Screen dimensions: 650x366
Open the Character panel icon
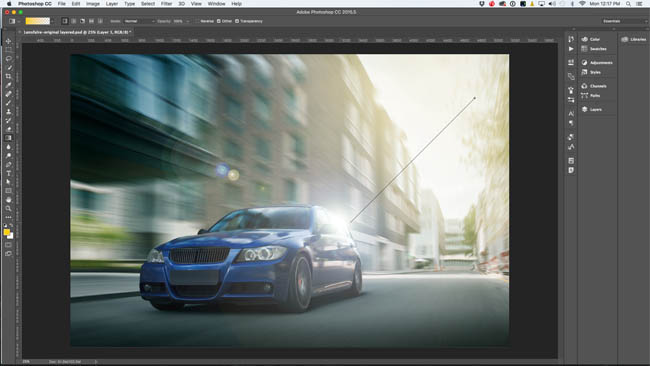[x=571, y=113]
